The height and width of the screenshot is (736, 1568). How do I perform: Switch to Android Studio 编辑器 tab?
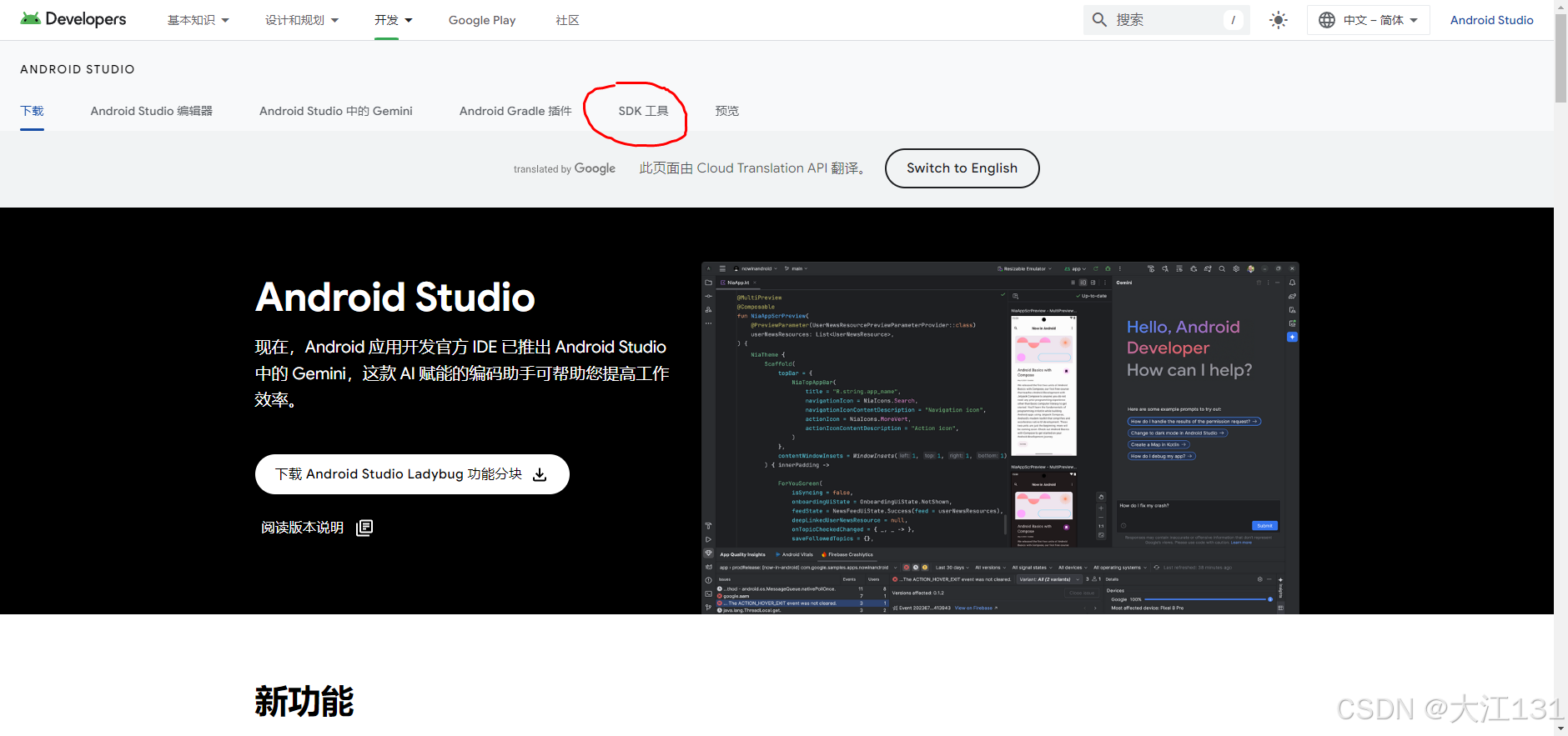point(152,111)
